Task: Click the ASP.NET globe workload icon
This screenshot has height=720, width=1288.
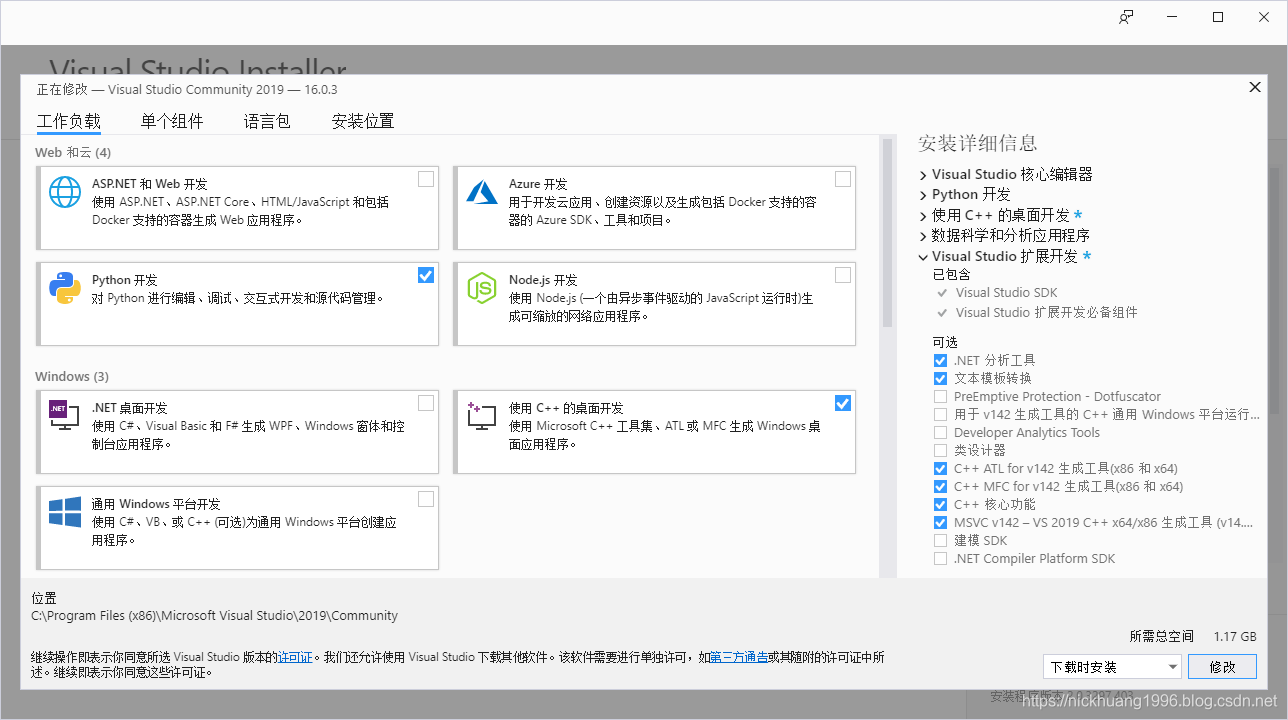Action: (x=65, y=191)
